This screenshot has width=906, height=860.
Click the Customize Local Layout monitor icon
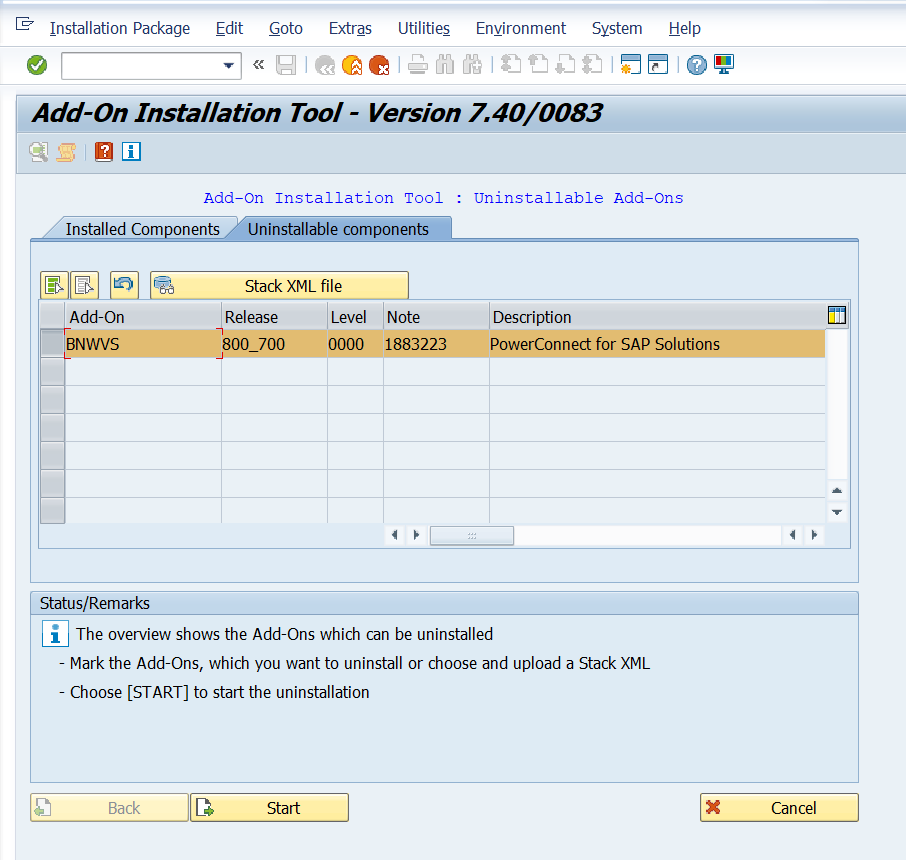(724, 65)
